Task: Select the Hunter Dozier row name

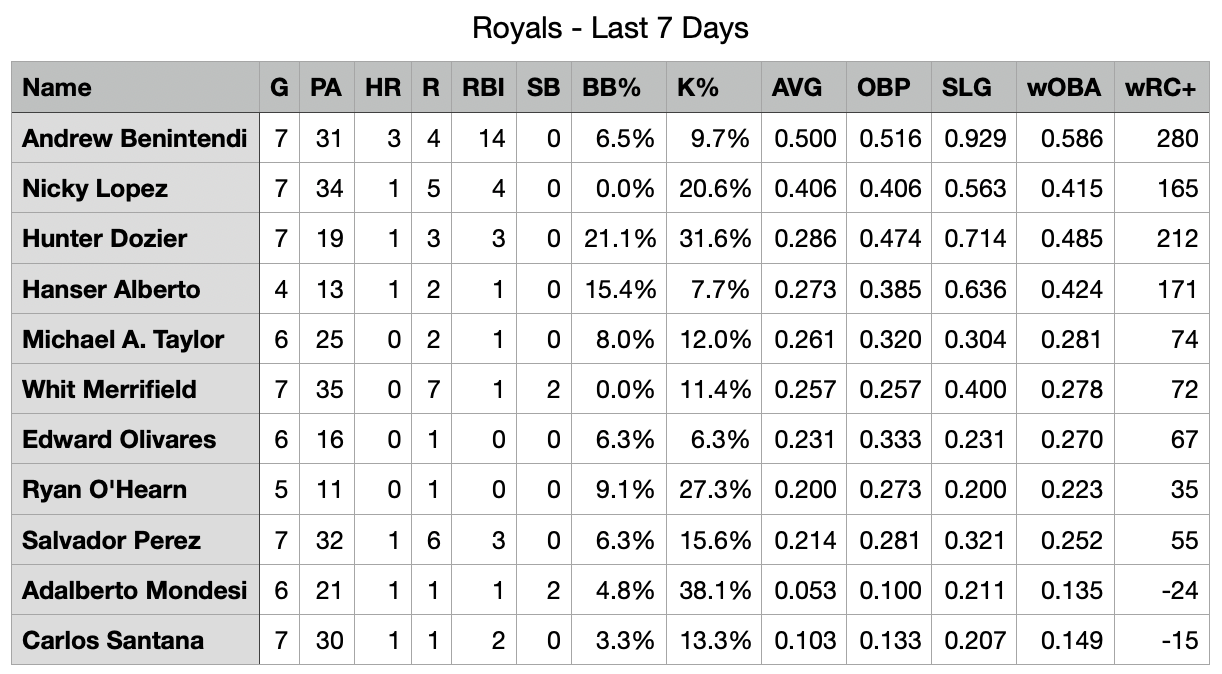Action: pos(104,238)
